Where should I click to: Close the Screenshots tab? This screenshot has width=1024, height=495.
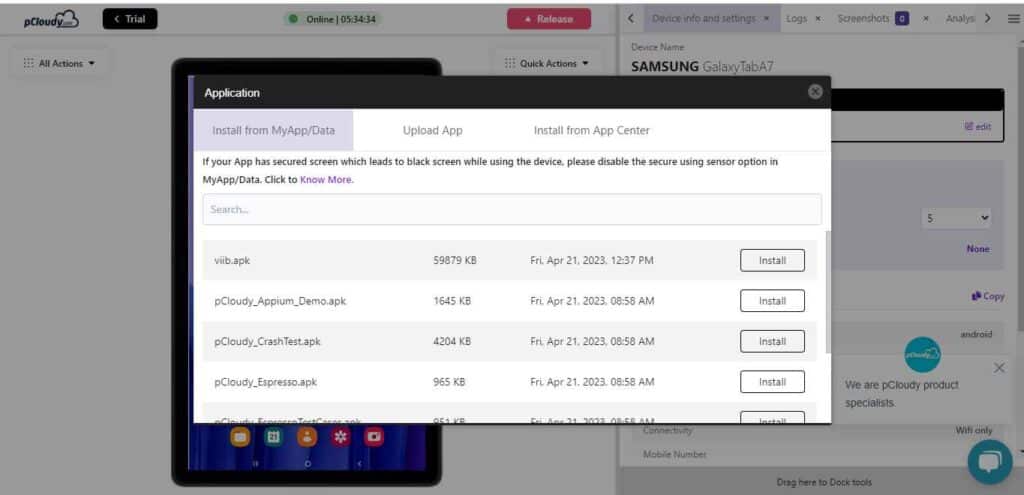click(925, 19)
